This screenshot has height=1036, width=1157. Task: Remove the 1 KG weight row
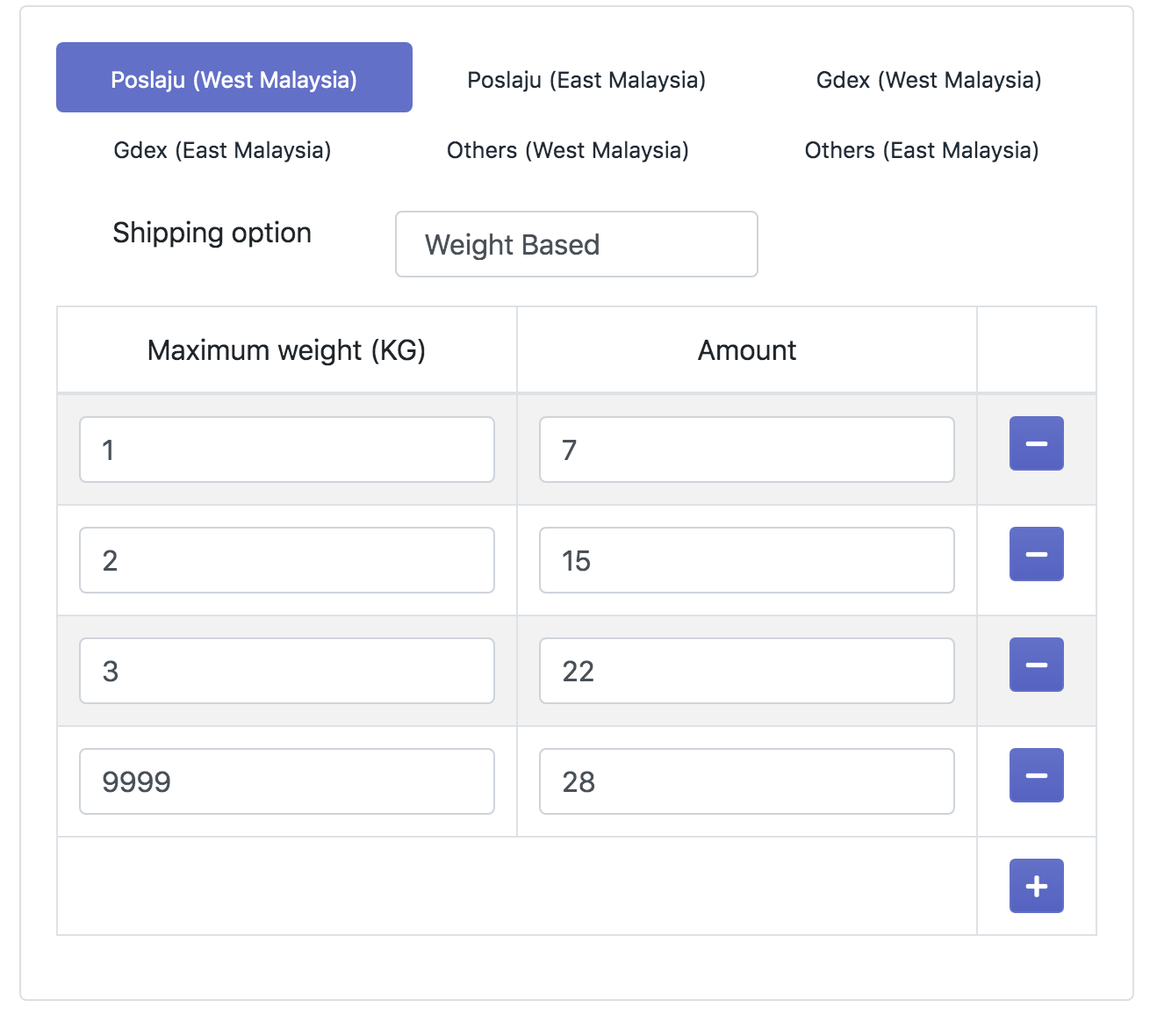(1036, 443)
